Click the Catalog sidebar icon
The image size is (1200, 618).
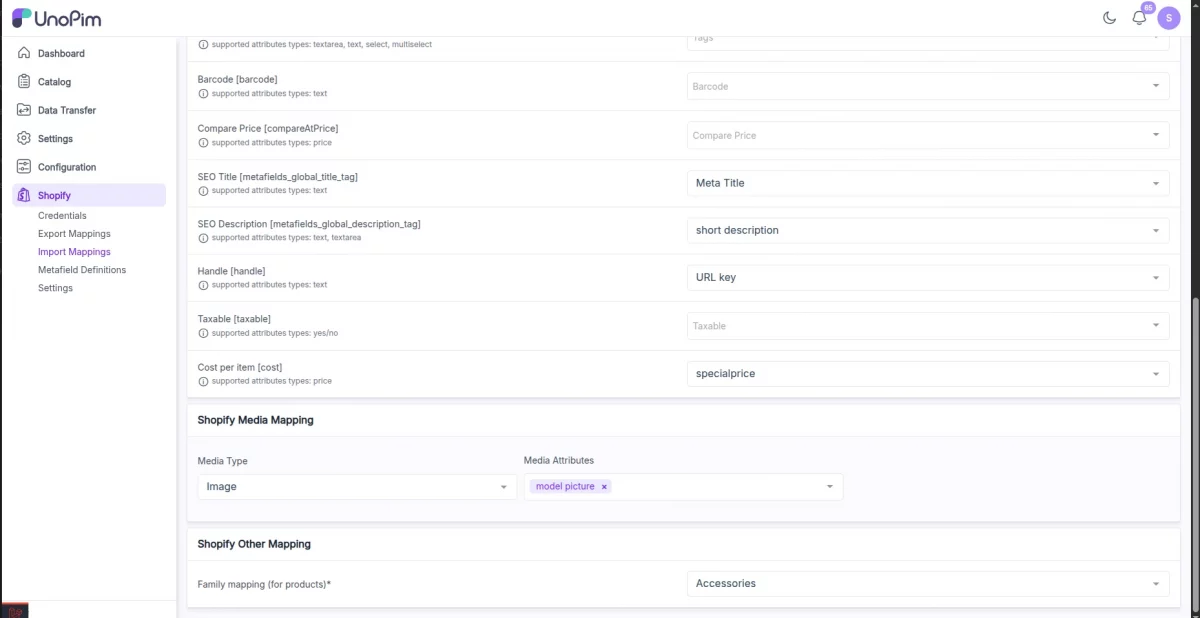pyautogui.click(x=24, y=82)
